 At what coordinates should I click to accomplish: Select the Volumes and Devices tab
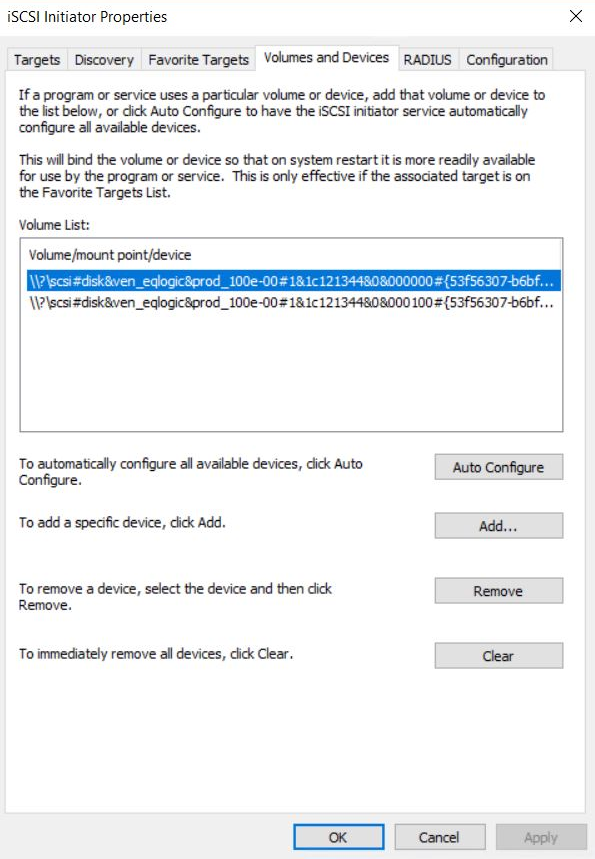pyautogui.click(x=326, y=58)
